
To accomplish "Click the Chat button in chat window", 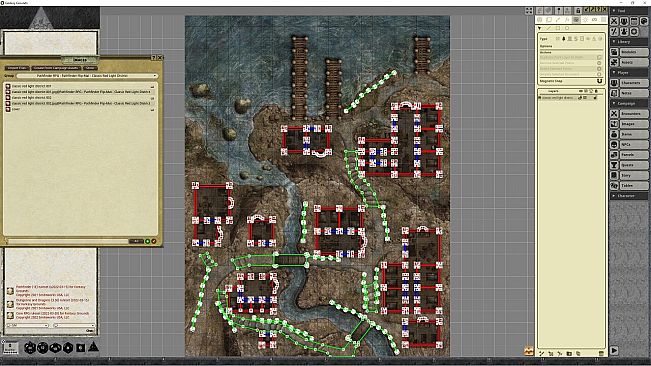I will click(x=90, y=330).
